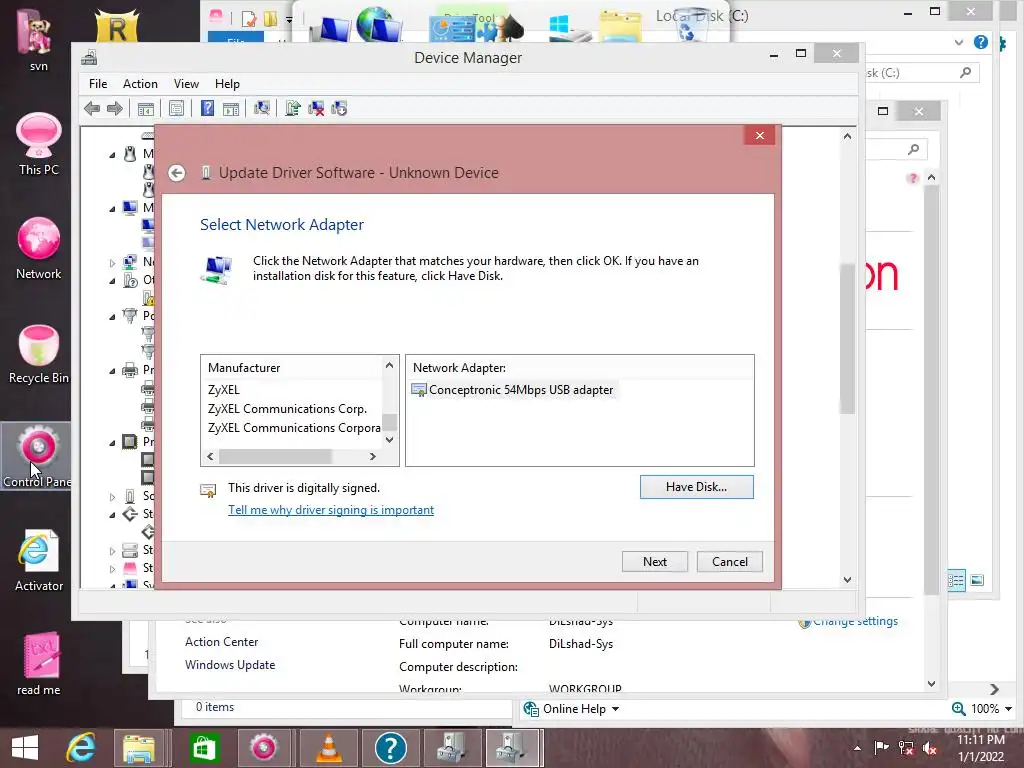This screenshot has width=1024, height=768.
Task: Click Show/Hide Action Pane toolbar icon
Action: pos(231,108)
